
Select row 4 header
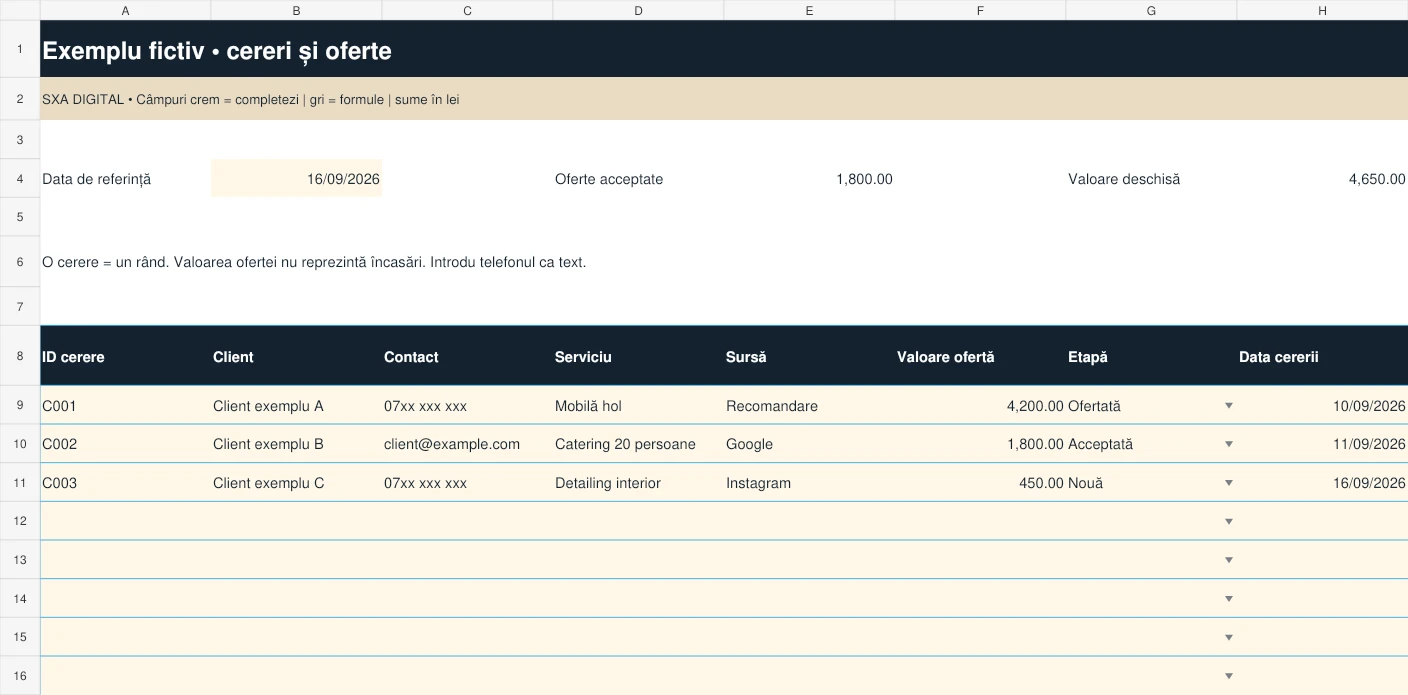tap(20, 179)
